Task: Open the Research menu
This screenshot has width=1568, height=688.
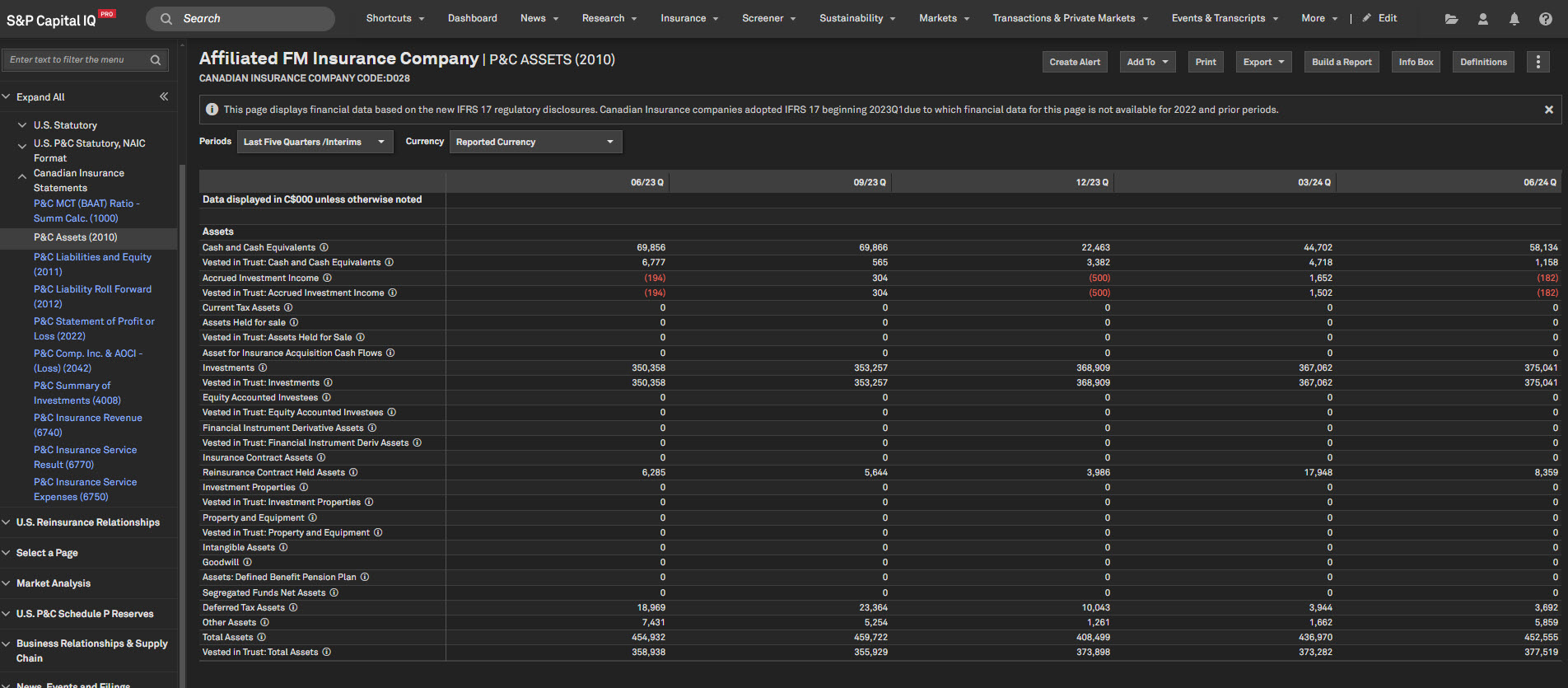Action: (x=609, y=18)
